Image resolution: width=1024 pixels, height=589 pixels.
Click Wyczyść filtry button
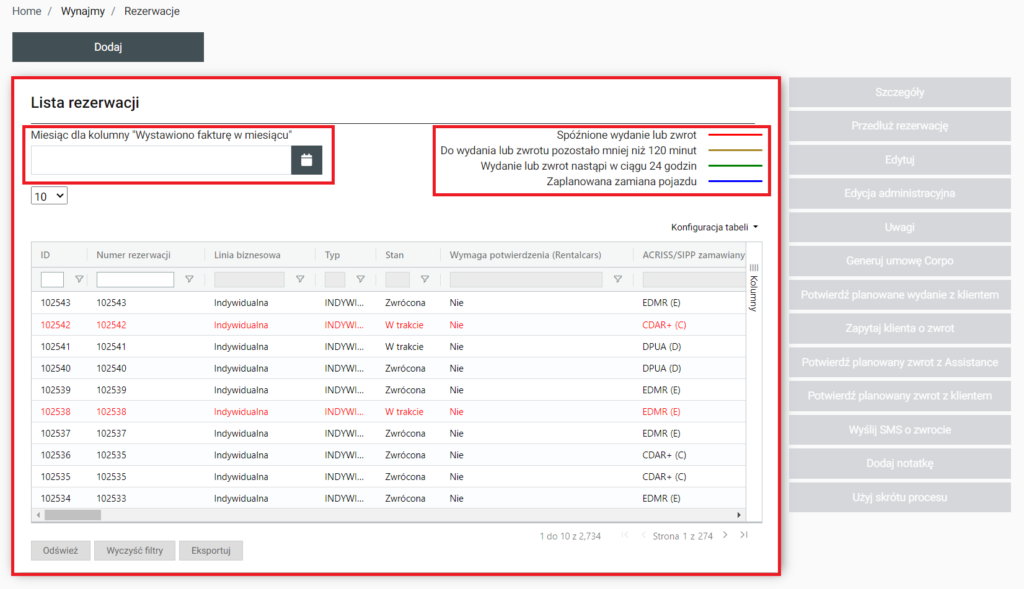pyautogui.click(x=134, y=550)
